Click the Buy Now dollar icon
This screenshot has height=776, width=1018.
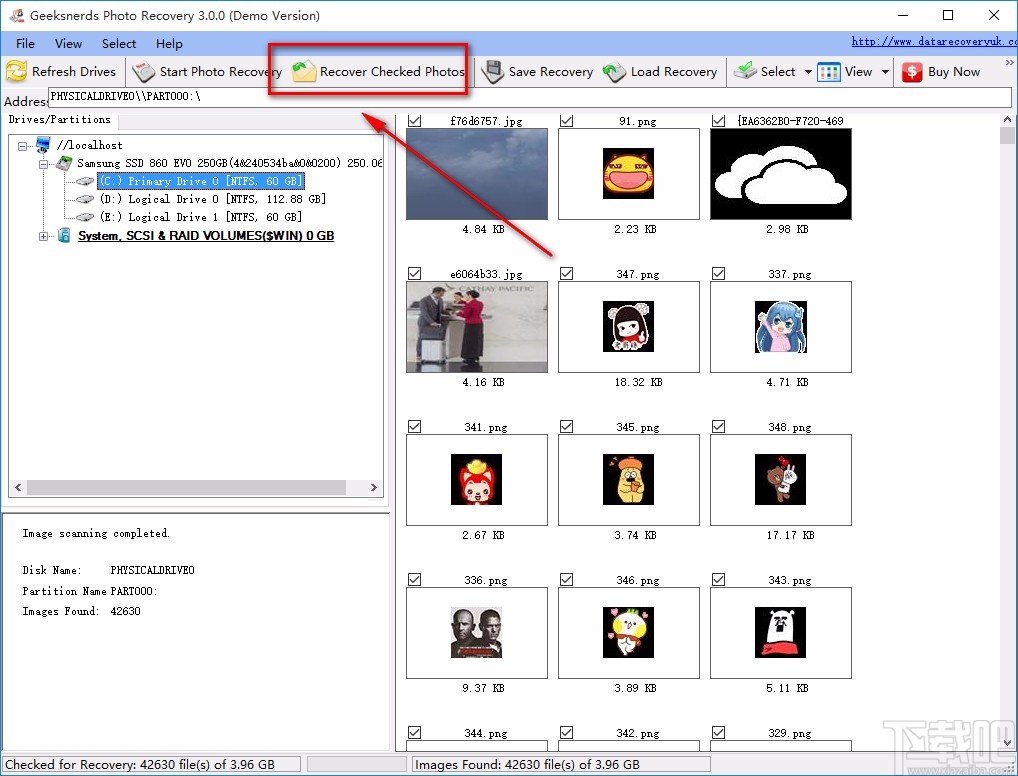click(912, 72)
